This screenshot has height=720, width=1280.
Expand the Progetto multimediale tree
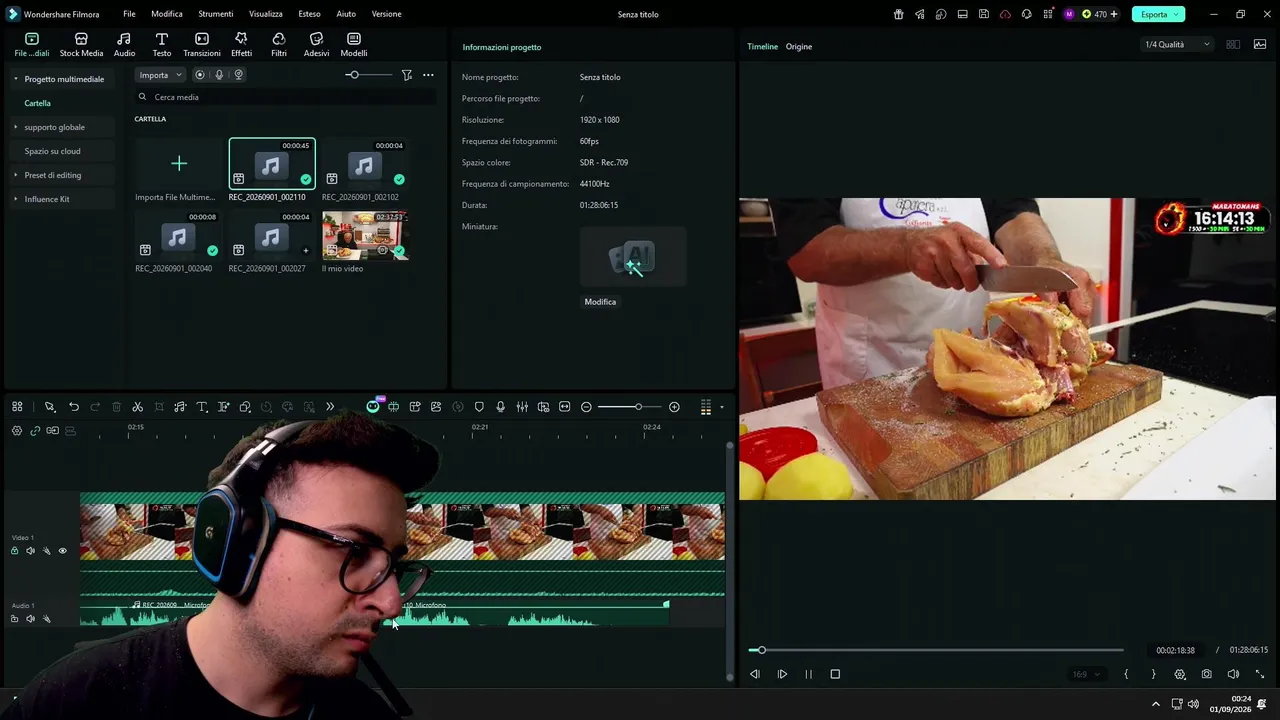15,79
